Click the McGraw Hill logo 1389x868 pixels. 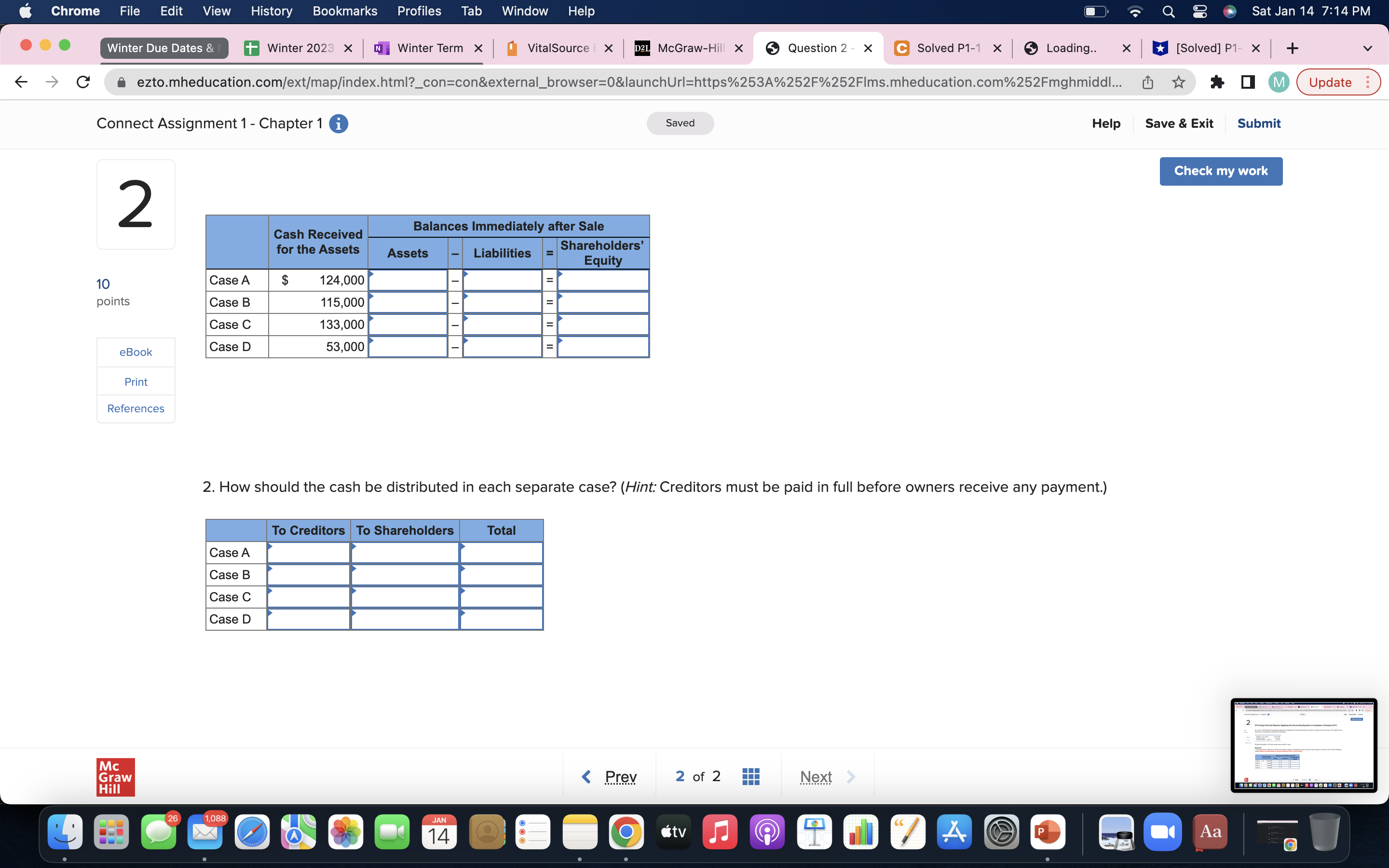[115, 776]
